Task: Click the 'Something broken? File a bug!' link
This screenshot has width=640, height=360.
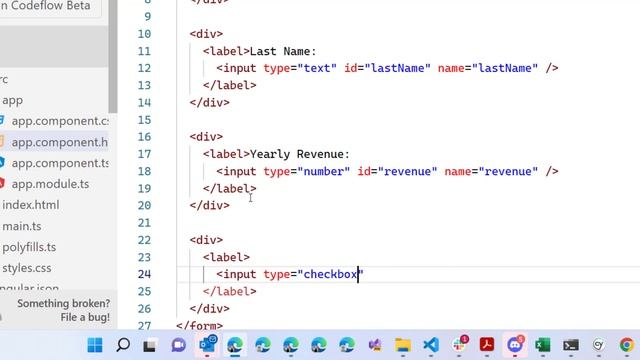Action: tap(63, 310)
